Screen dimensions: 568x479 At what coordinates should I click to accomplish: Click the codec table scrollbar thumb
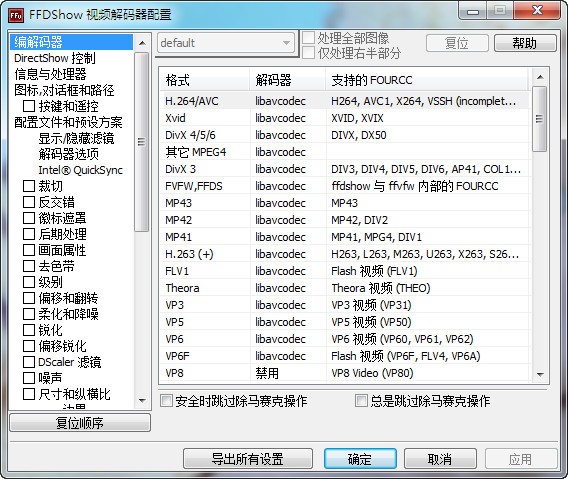pos(540,119)
